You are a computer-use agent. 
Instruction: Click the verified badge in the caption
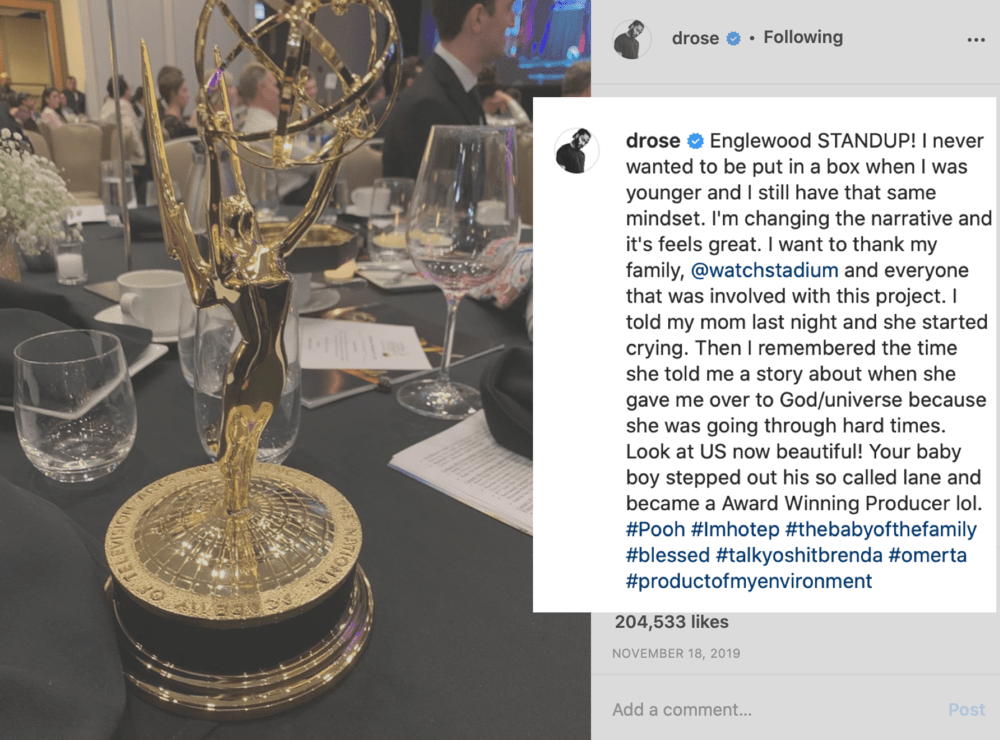[x=696, y=141]
